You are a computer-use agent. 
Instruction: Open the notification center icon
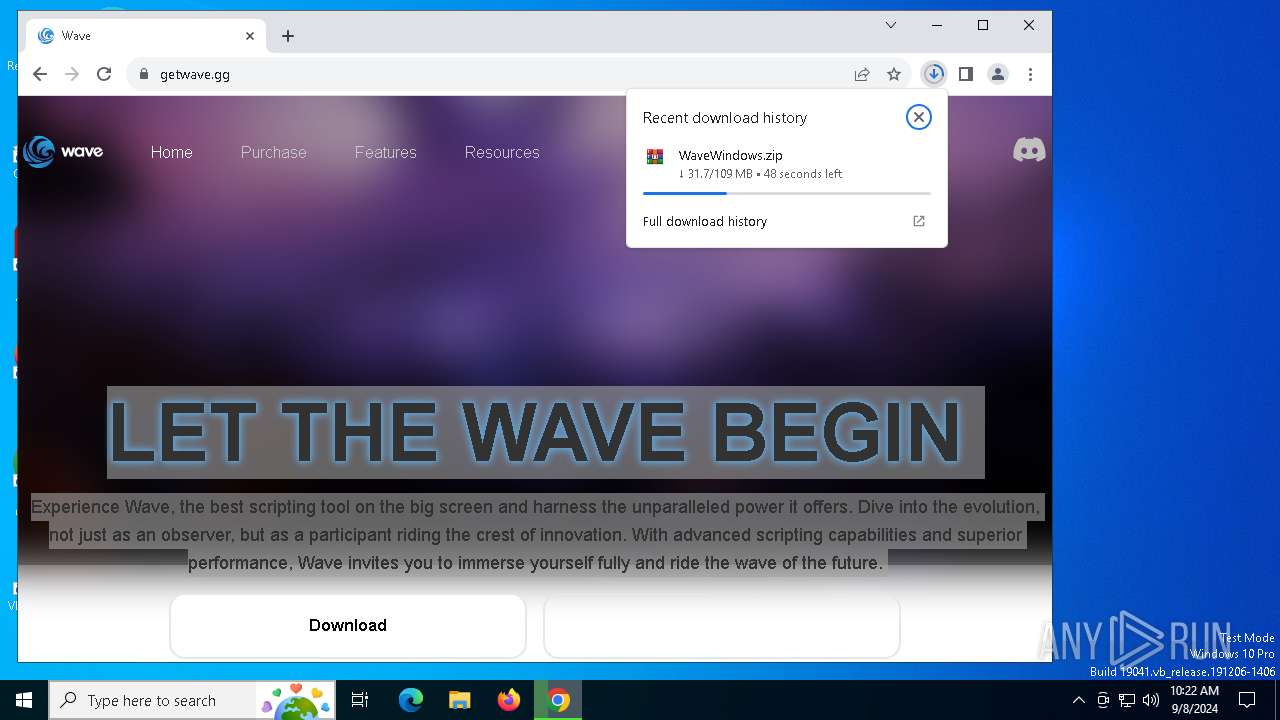point(1247,700)
